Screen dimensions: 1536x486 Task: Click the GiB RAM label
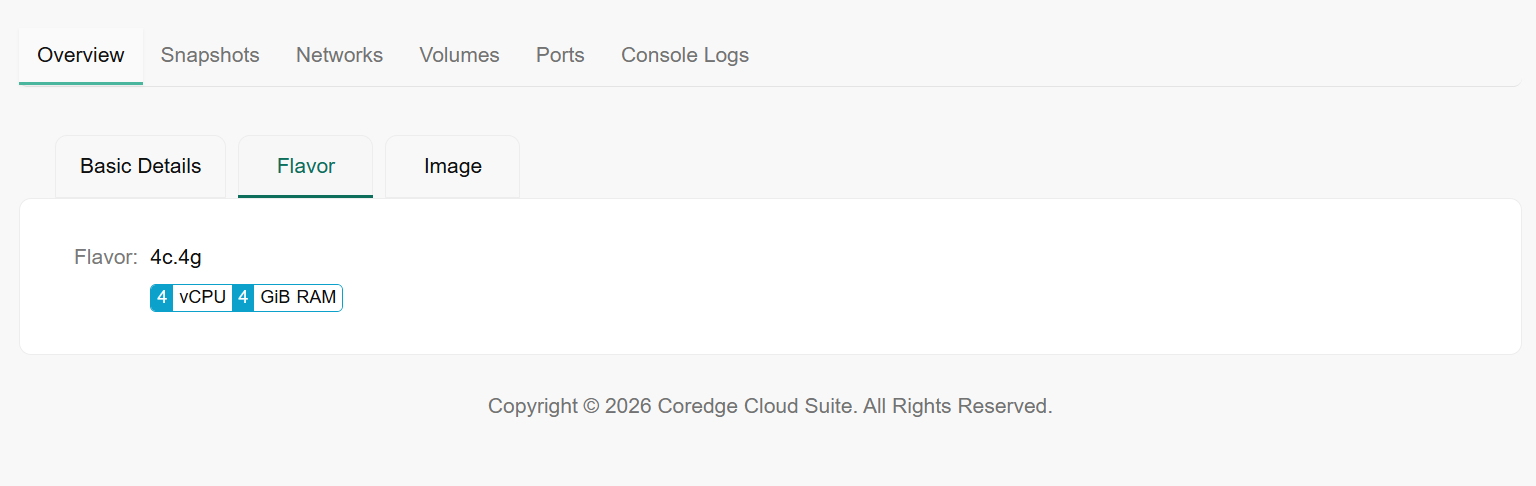(298, 298)
